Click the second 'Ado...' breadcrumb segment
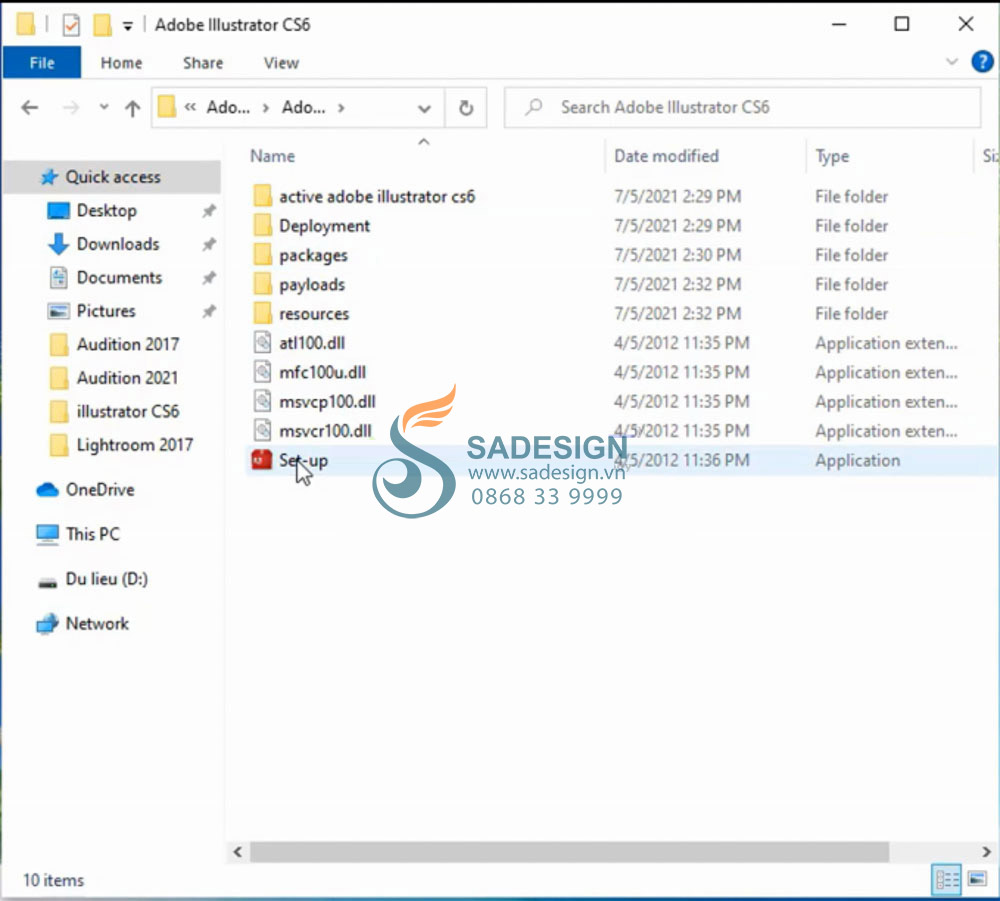Screen dimensions: 1000x901 (x=304, y=107)
